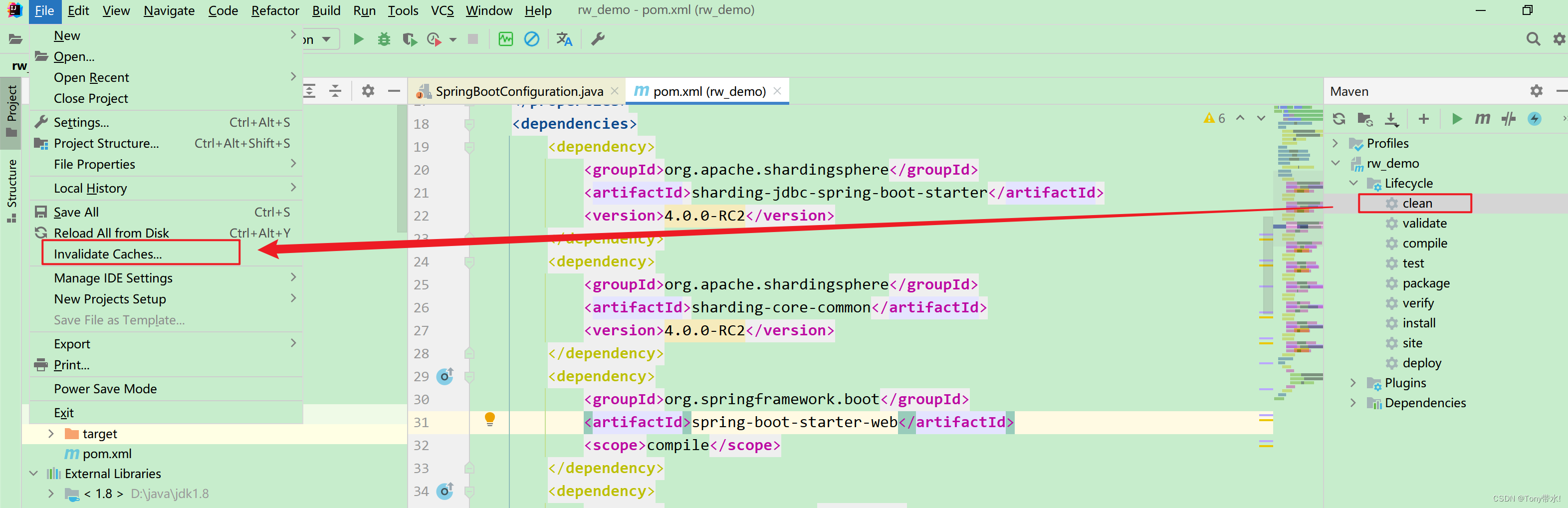Screen dimensions: 1568x508
Task: Toggle Maven Offline Mode icon
Action: tap(1508, 119)
